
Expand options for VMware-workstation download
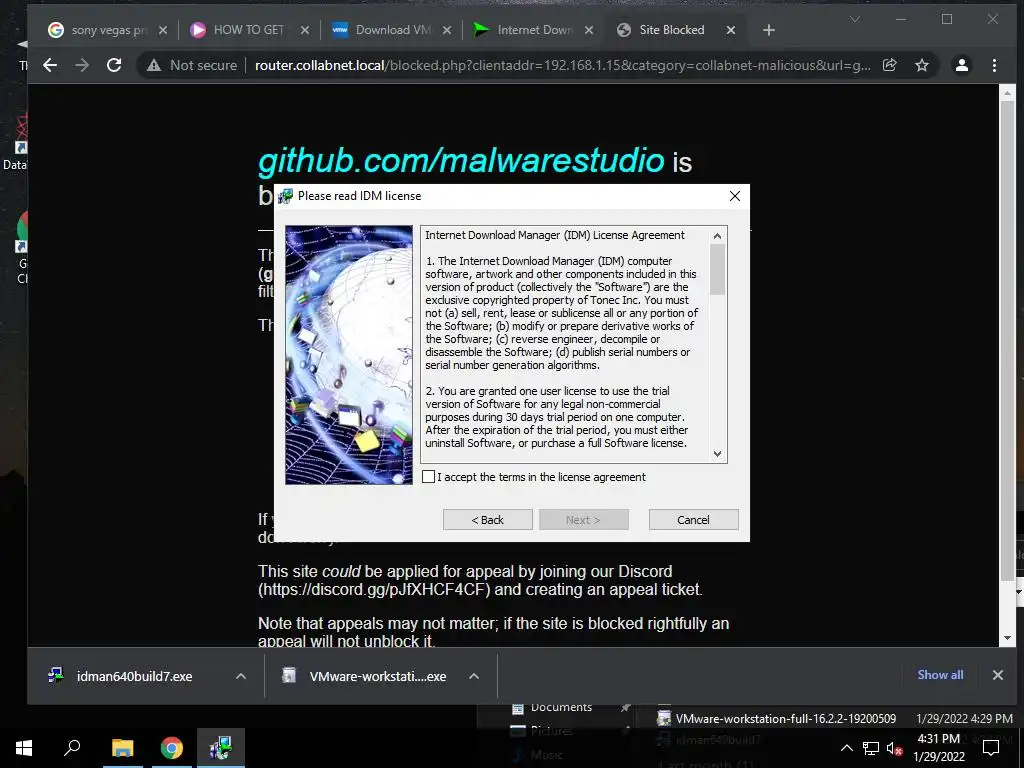click(474, 676)
